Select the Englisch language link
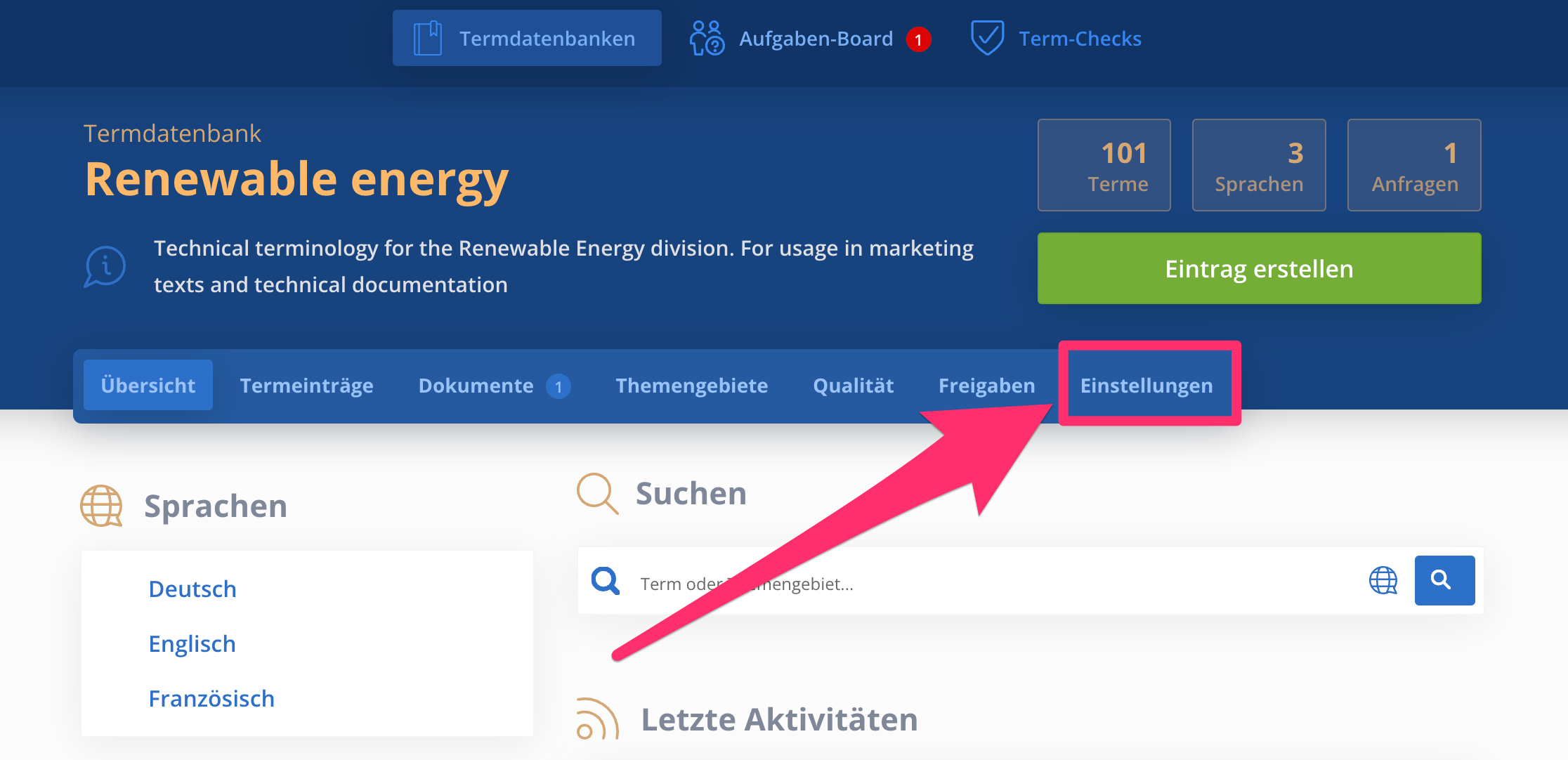Screen dimensions: 1568x760 pyautogui.click(x=192, y=643)
